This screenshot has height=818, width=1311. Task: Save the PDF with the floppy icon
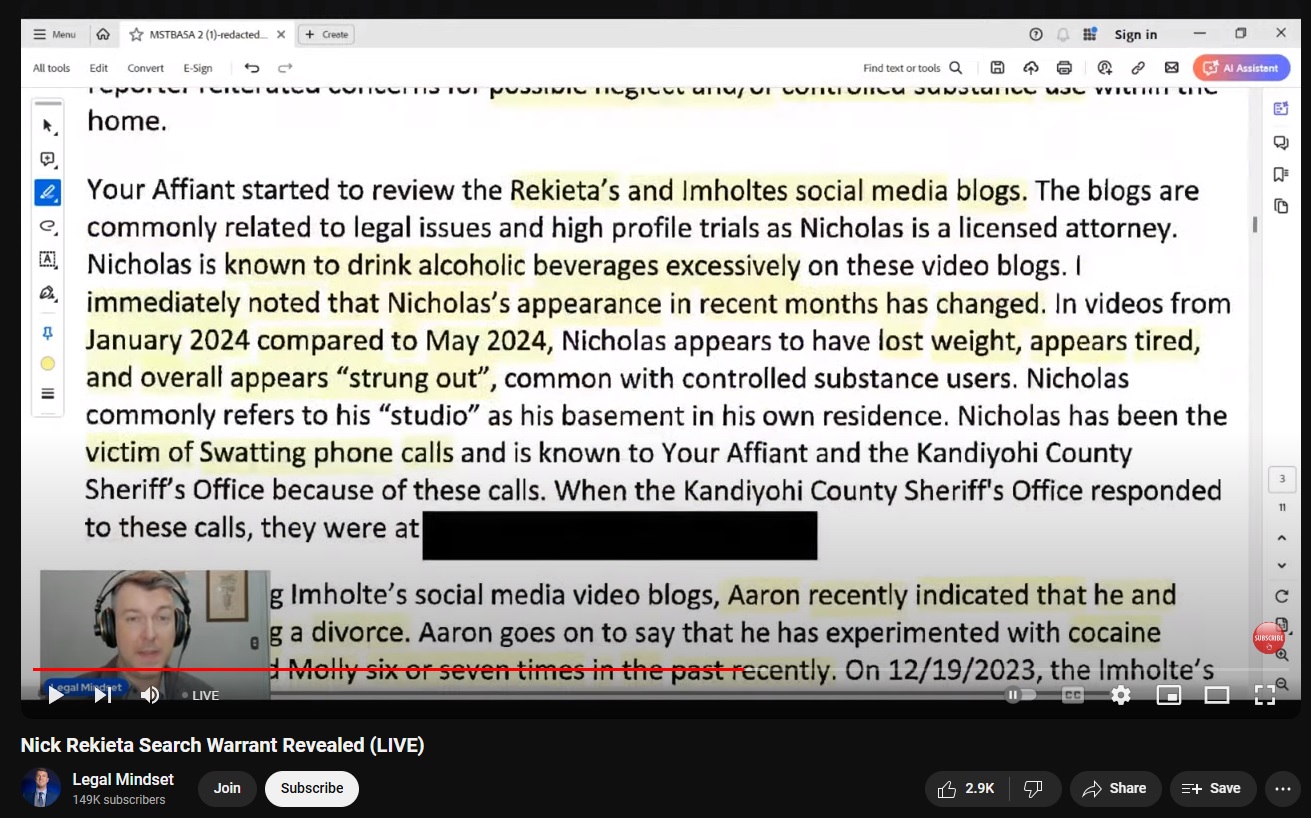pos(997,68)
